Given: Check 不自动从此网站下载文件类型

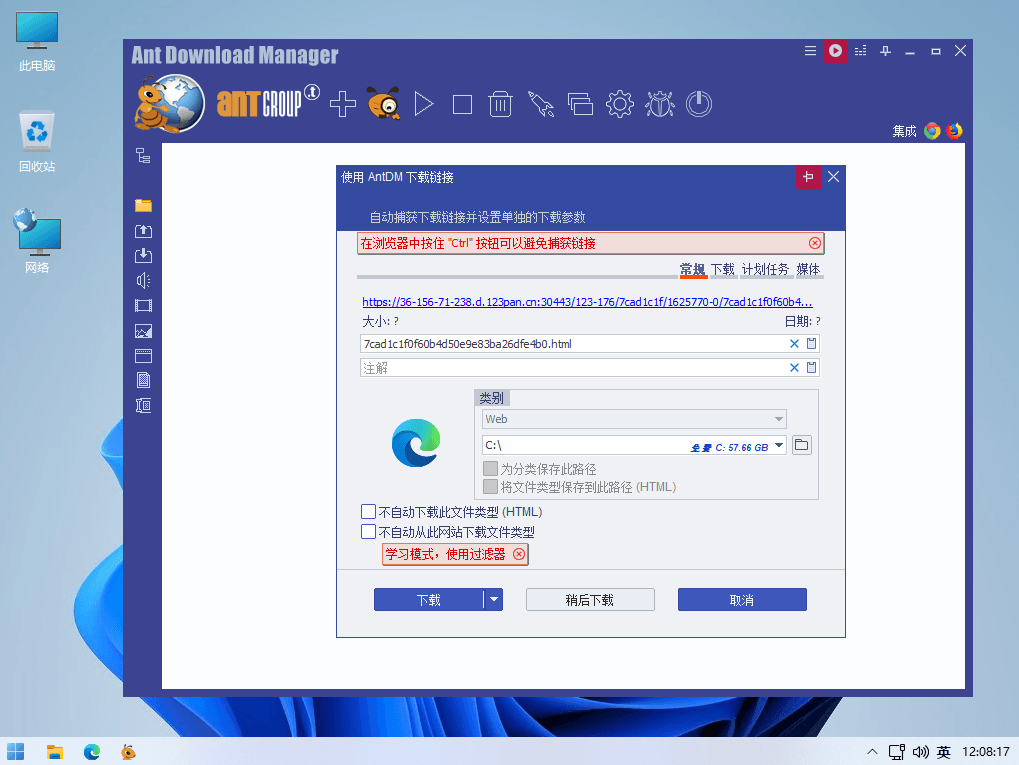Looking at the screenshot, I should coord(368,532).
